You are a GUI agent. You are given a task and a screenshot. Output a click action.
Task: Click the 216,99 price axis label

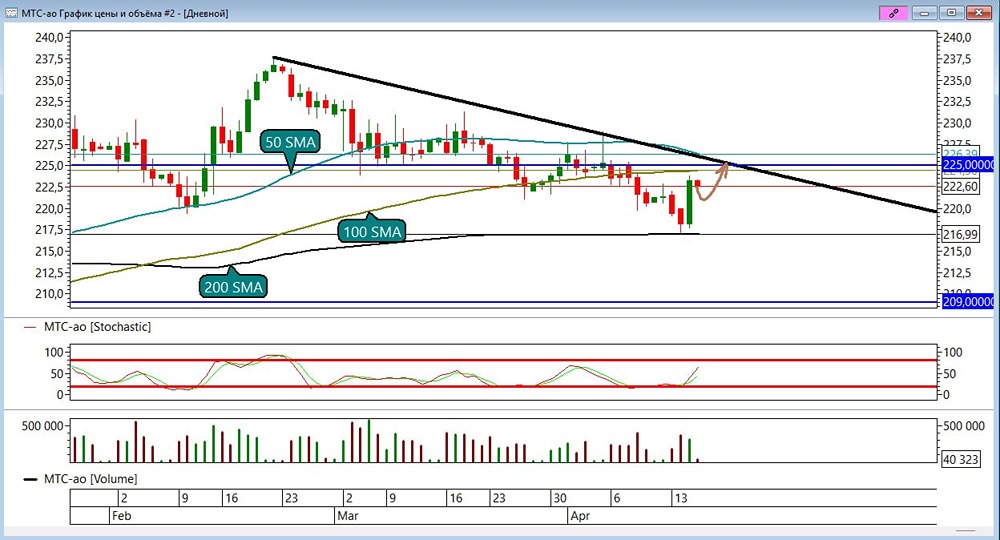[960, 234]
